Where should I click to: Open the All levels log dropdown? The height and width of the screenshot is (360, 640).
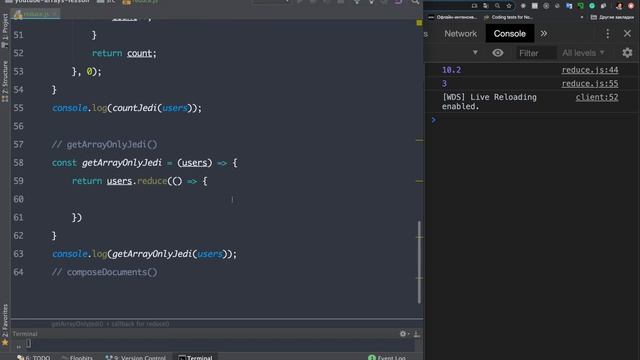point(583,53)
